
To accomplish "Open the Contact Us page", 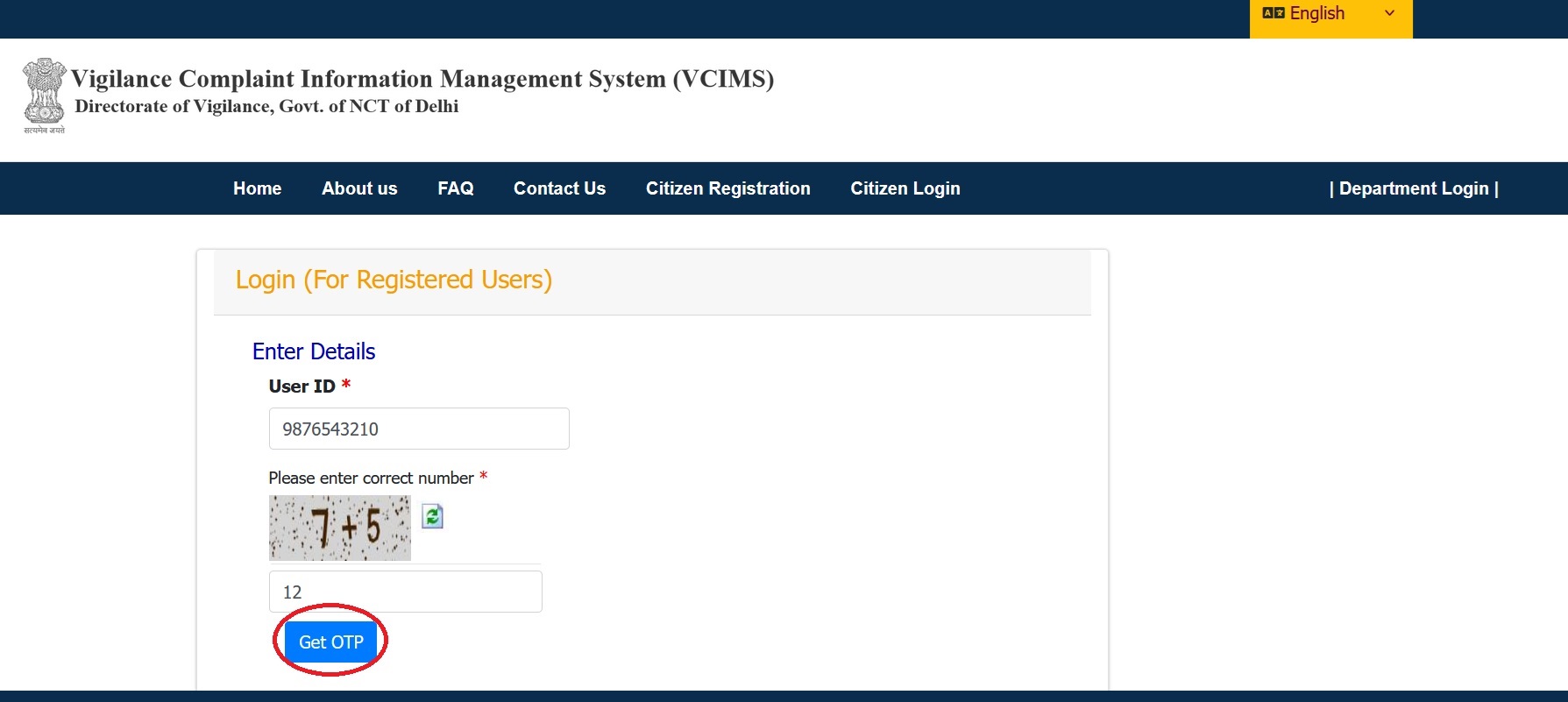I will [559, 188].
